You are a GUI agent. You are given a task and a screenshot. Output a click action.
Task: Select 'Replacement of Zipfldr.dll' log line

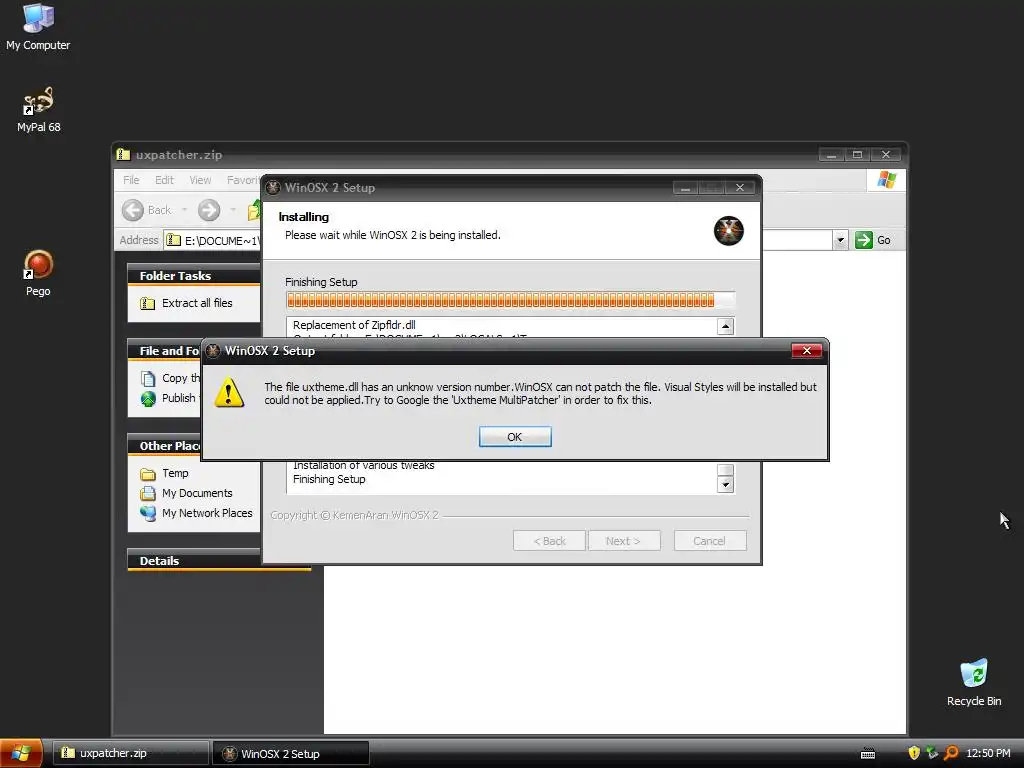pos(354,325)
